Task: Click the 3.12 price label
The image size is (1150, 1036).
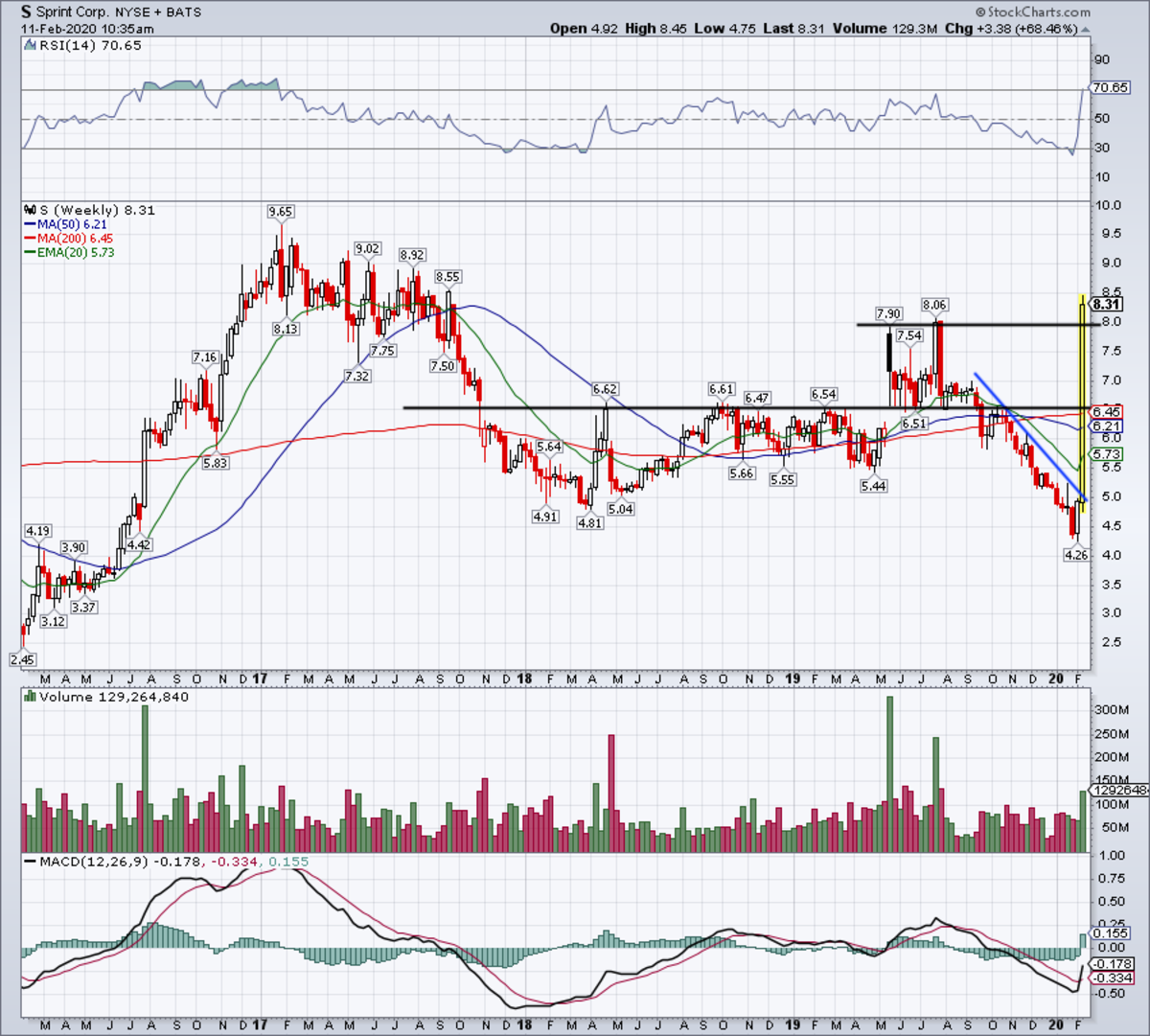Action: click(x=53, y=621)
